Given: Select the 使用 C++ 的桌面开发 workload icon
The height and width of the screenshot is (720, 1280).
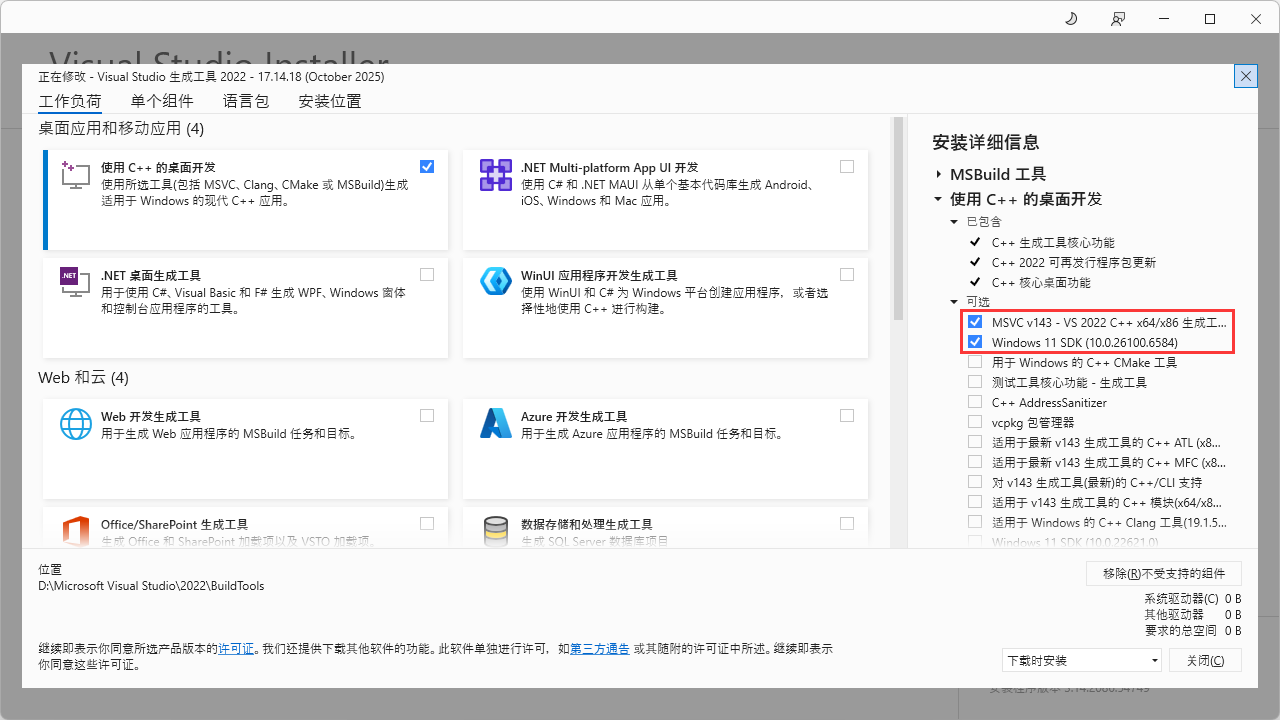Looking at the screenshot, I should pos(74,176).
